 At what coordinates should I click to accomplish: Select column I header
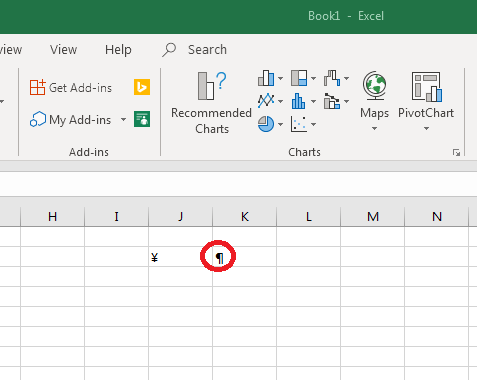coord(116,217)
